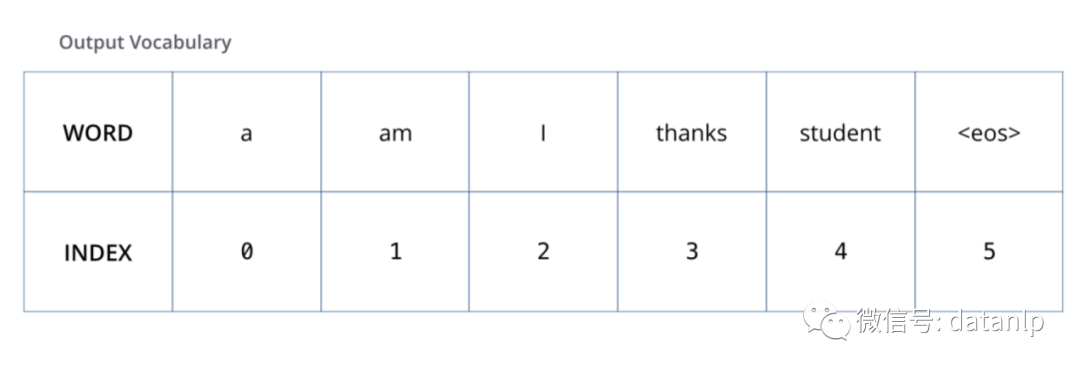Select the index 3 cell
The image size is (1080, 372).
click(x=692, y=252)
